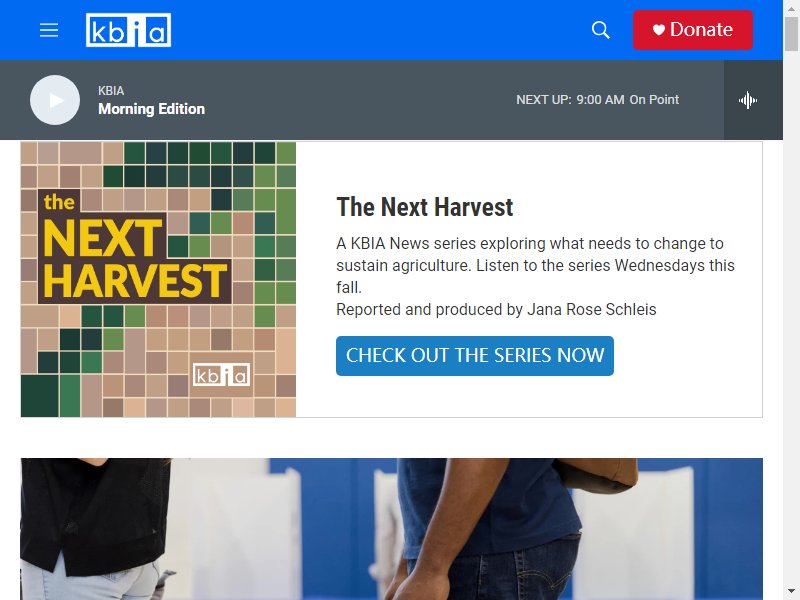Play the KBIA Morning Edition live stream
The width and height of the screenshot is (800, 600).
click(55, 100)
